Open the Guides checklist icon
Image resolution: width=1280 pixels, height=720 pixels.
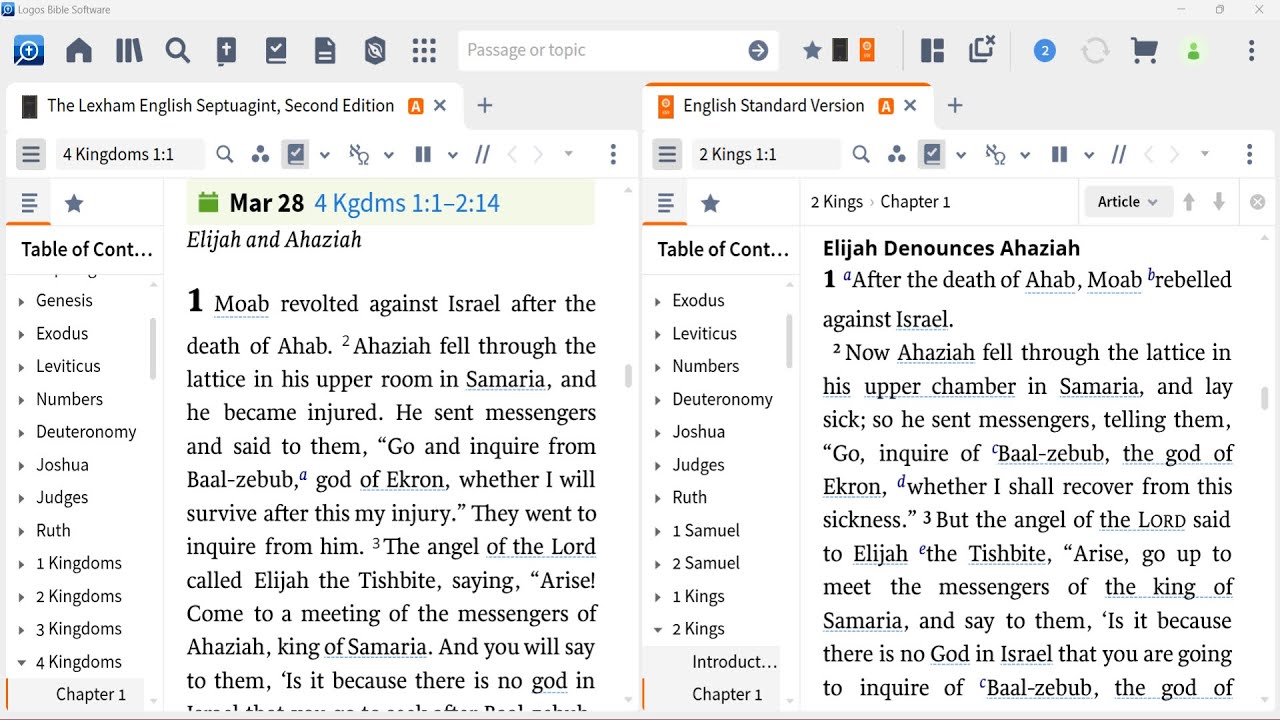276,50
